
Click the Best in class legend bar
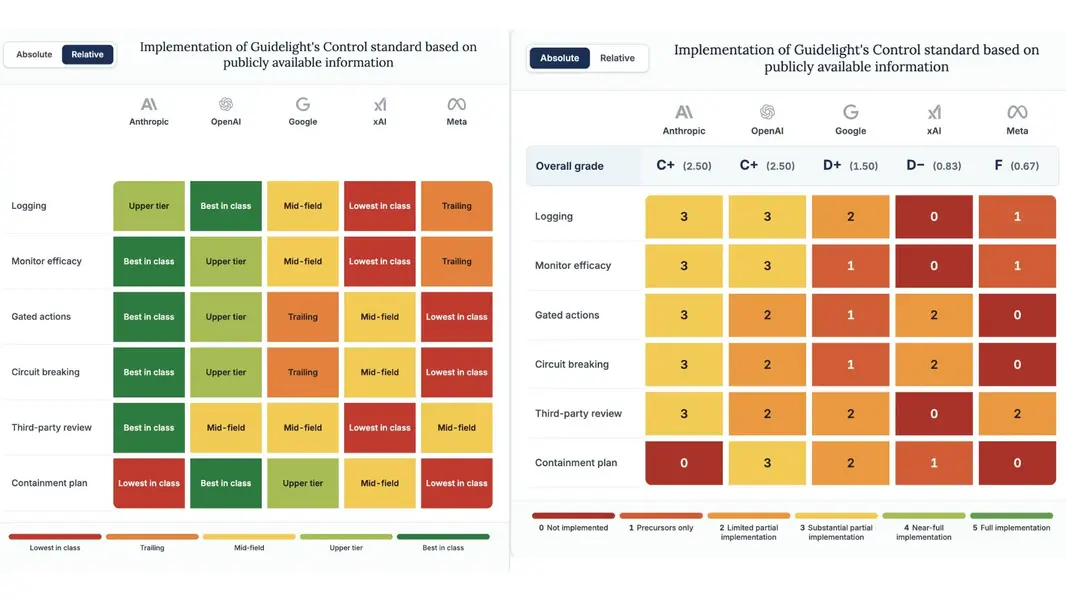pyautogui.click(x=443, y=537)
